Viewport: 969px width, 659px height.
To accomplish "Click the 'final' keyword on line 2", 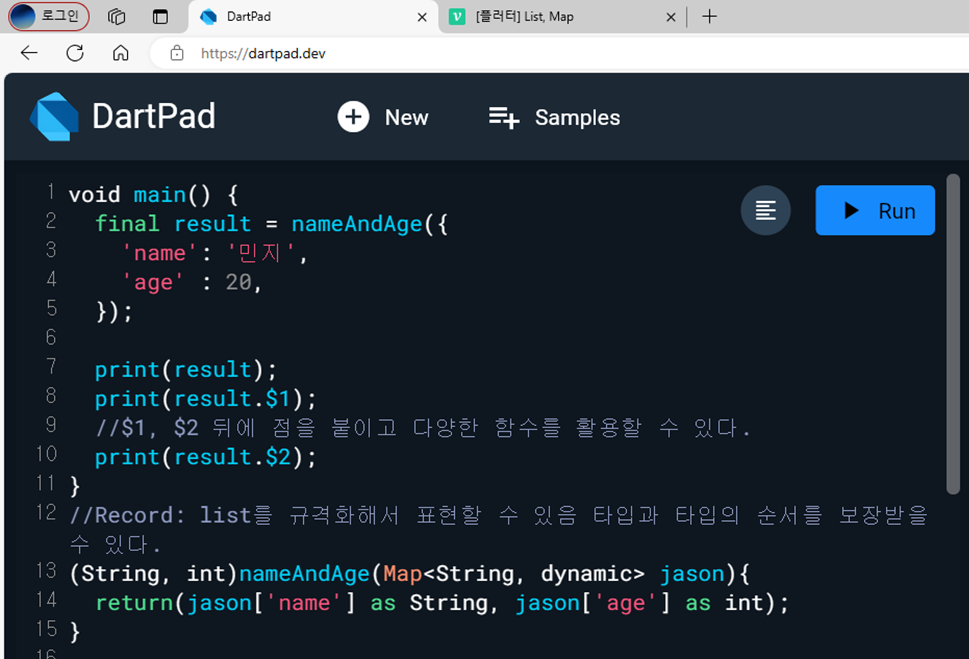I will click(127, 224).
